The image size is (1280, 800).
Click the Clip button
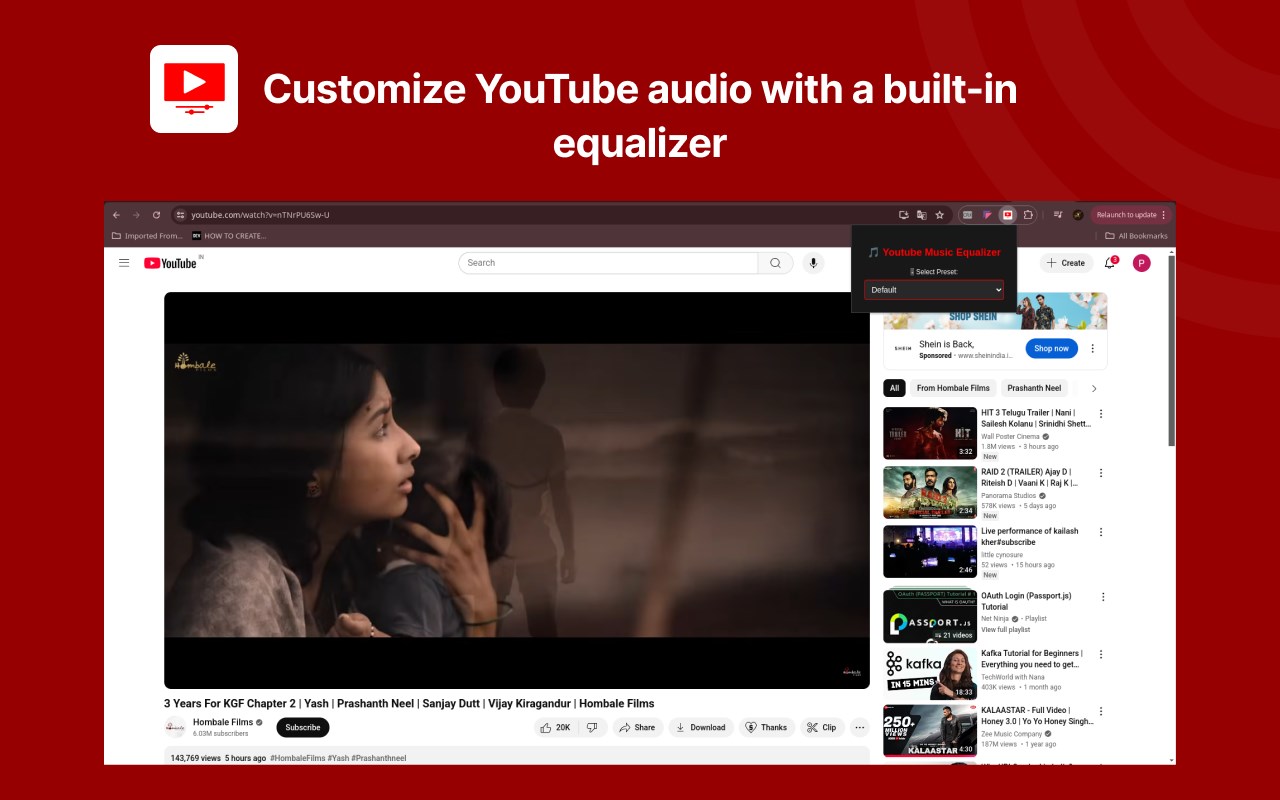click(x=822, y=727)
